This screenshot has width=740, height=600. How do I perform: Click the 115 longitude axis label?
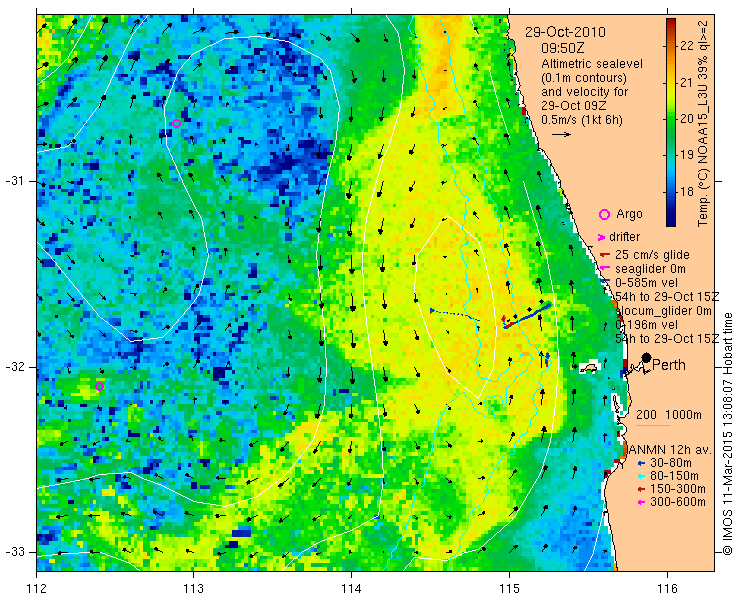pyautogui.click(x=509, y=588)
